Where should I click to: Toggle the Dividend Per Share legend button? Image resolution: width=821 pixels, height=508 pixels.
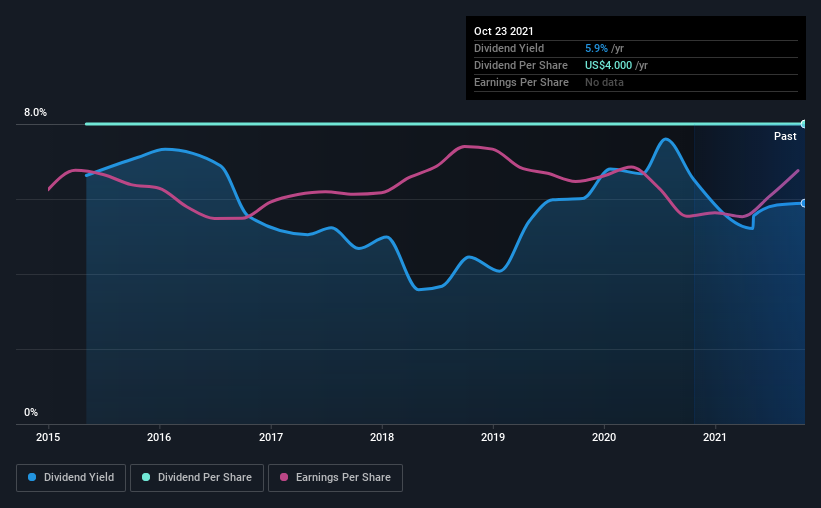coord(197,478)
